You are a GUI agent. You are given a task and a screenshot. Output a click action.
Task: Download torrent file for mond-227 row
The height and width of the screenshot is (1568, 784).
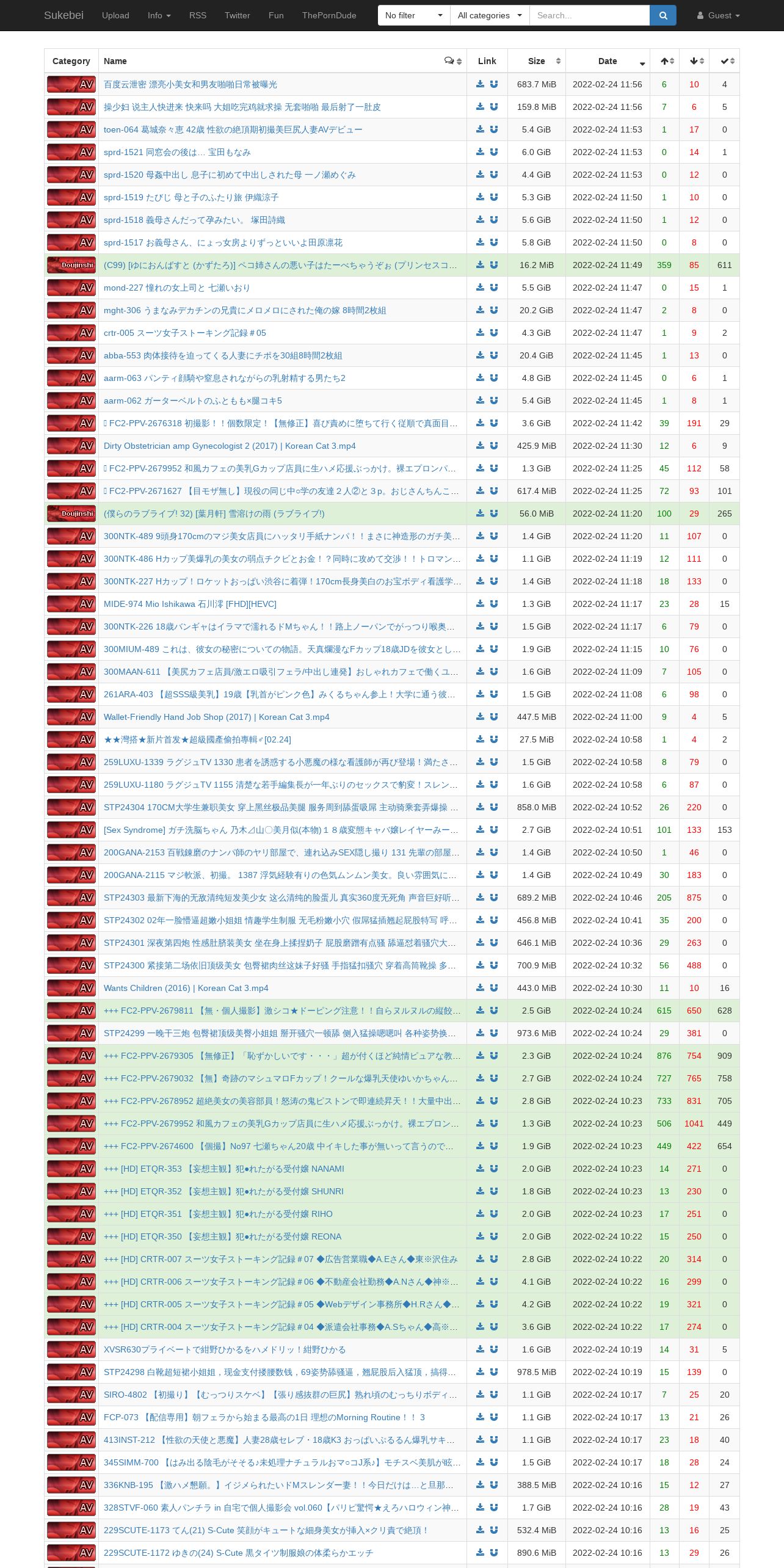481,288
